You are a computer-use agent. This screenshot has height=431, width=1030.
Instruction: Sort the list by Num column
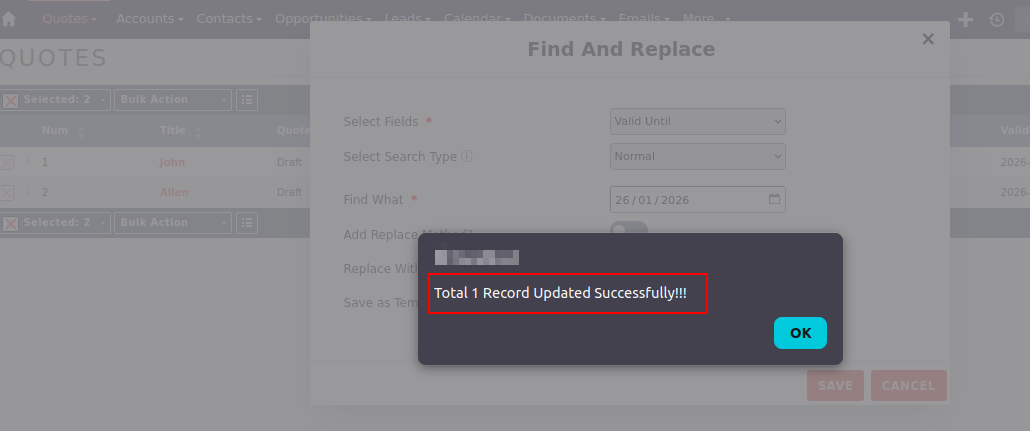[x=81, y=131]
